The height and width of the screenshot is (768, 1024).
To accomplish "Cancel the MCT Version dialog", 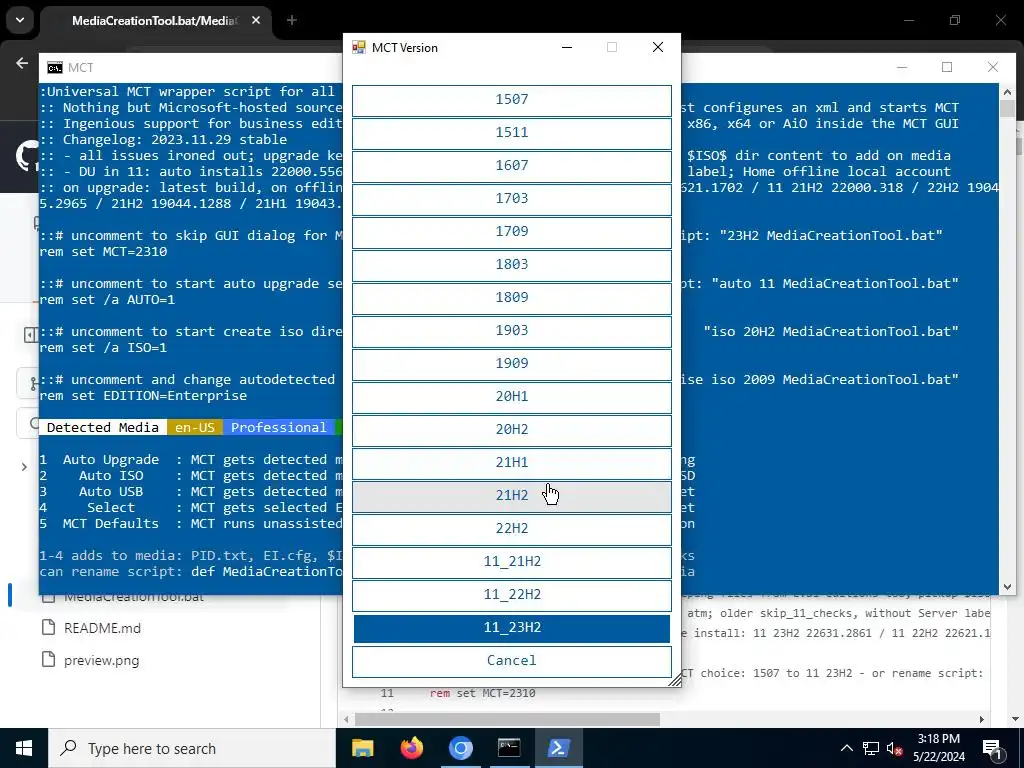I will [x=511, y=661].
